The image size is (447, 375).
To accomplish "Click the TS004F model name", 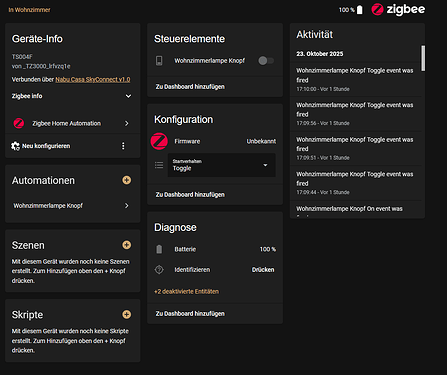I will pos(22,57).
